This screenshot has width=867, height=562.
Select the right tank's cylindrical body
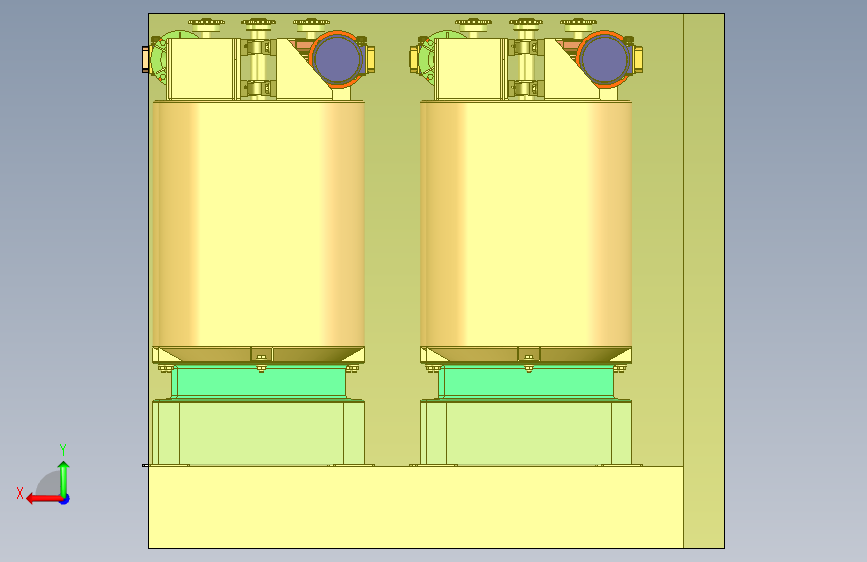(526, 224)
